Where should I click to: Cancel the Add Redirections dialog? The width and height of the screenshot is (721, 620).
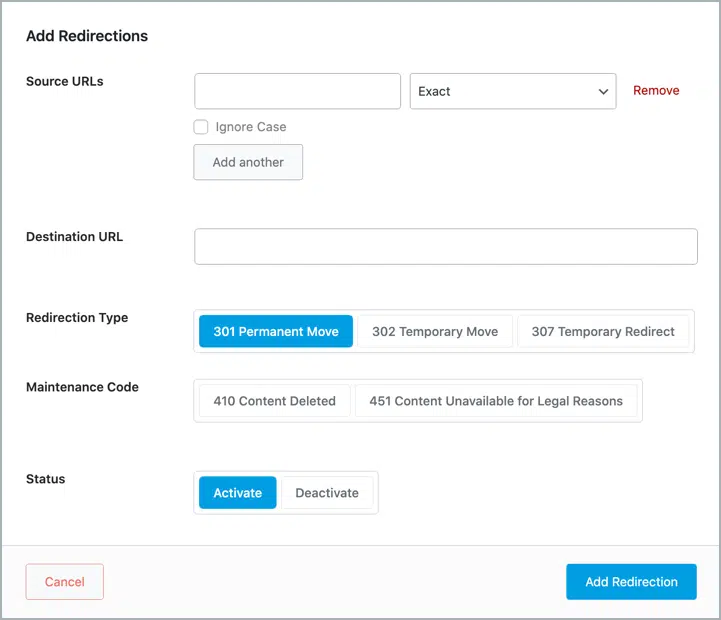(x=64, y=582)
